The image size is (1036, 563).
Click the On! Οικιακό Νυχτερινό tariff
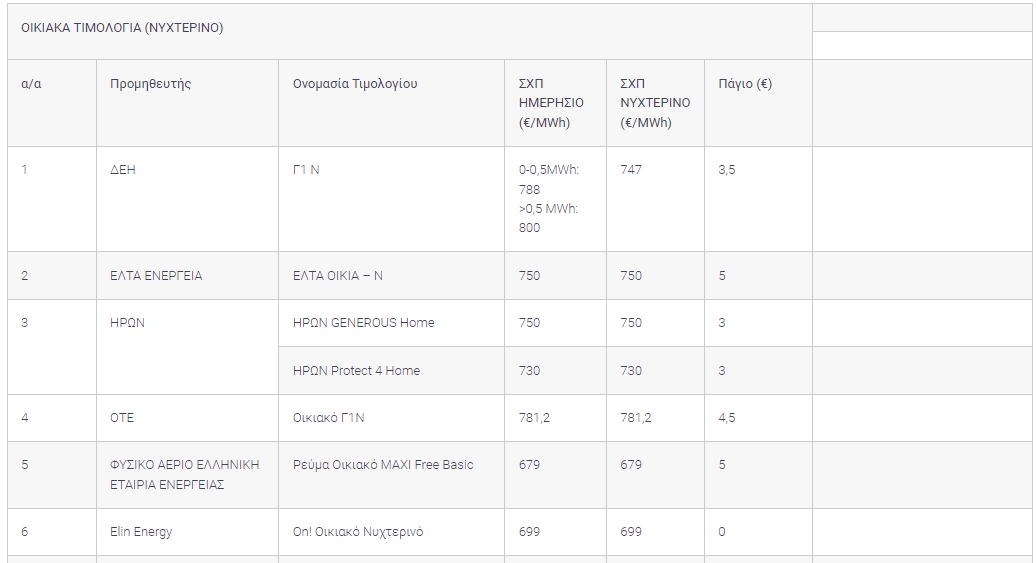click(x=358, y=532)
